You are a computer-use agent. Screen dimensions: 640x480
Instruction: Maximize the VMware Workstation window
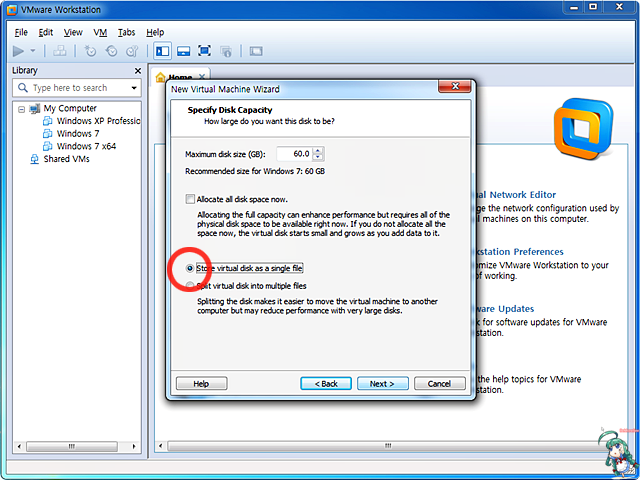point(593,7)
